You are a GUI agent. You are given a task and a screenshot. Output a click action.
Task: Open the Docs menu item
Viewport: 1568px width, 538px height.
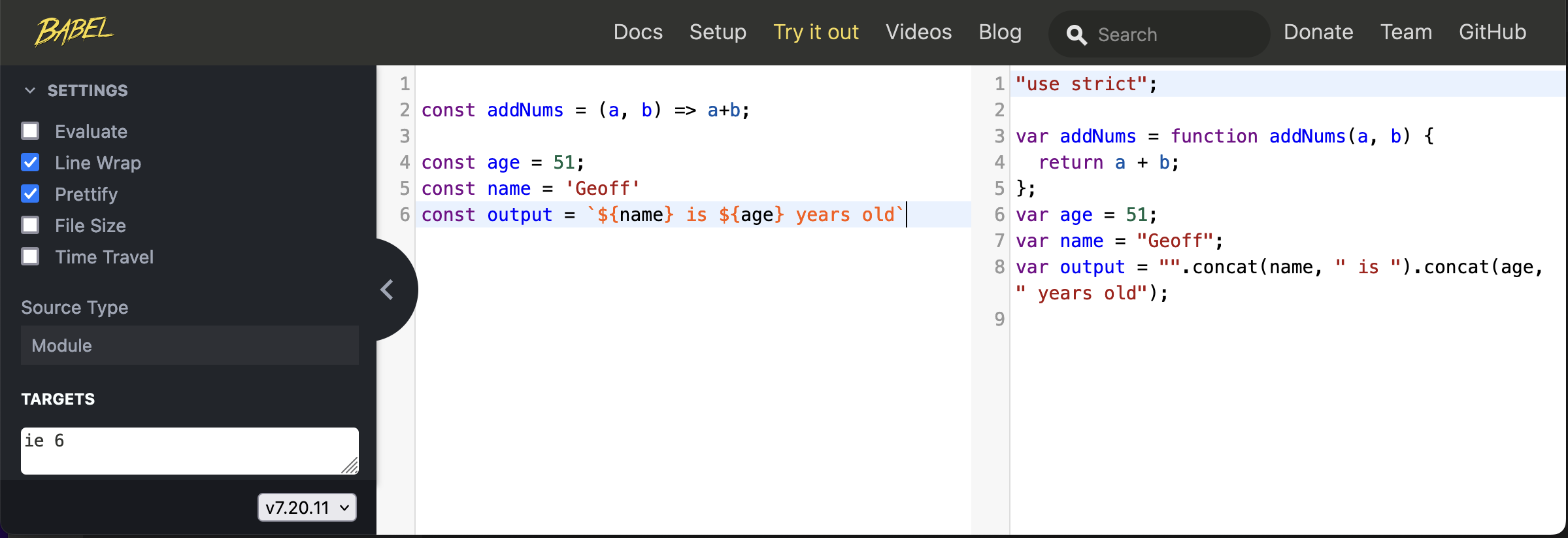638,32
